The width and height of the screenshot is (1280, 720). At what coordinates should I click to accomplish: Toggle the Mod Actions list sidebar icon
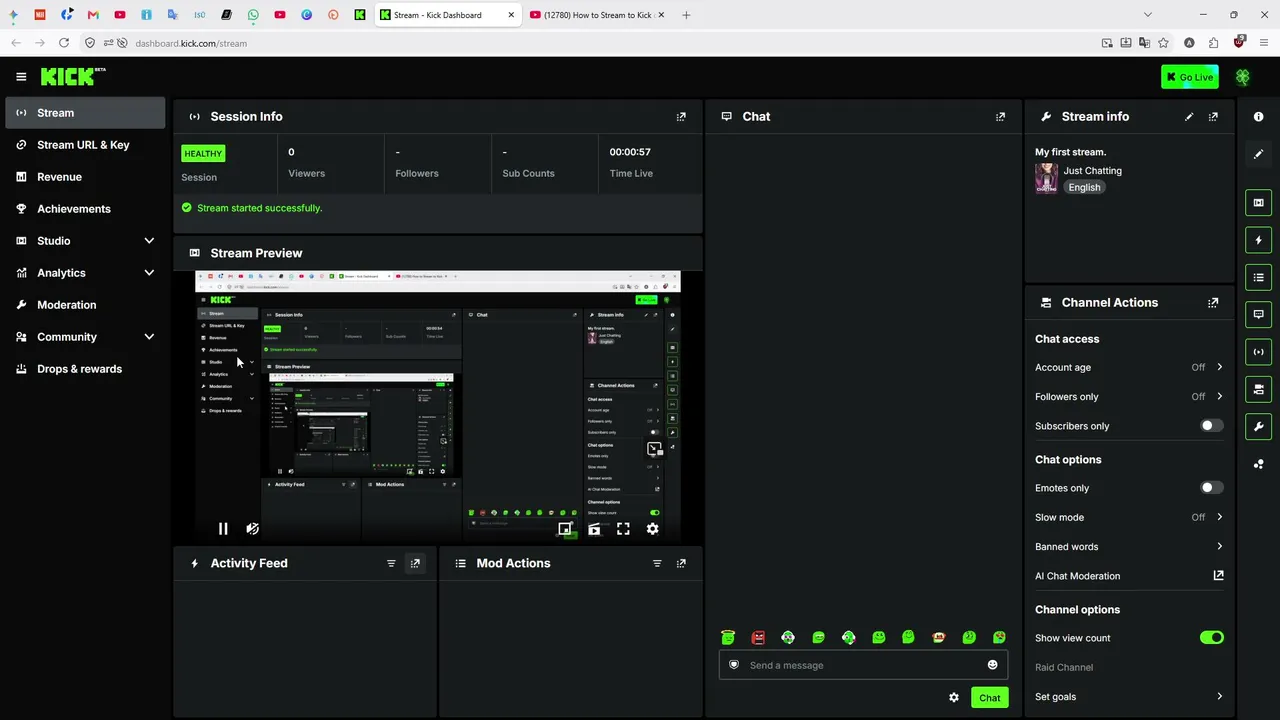(1259, 277)
